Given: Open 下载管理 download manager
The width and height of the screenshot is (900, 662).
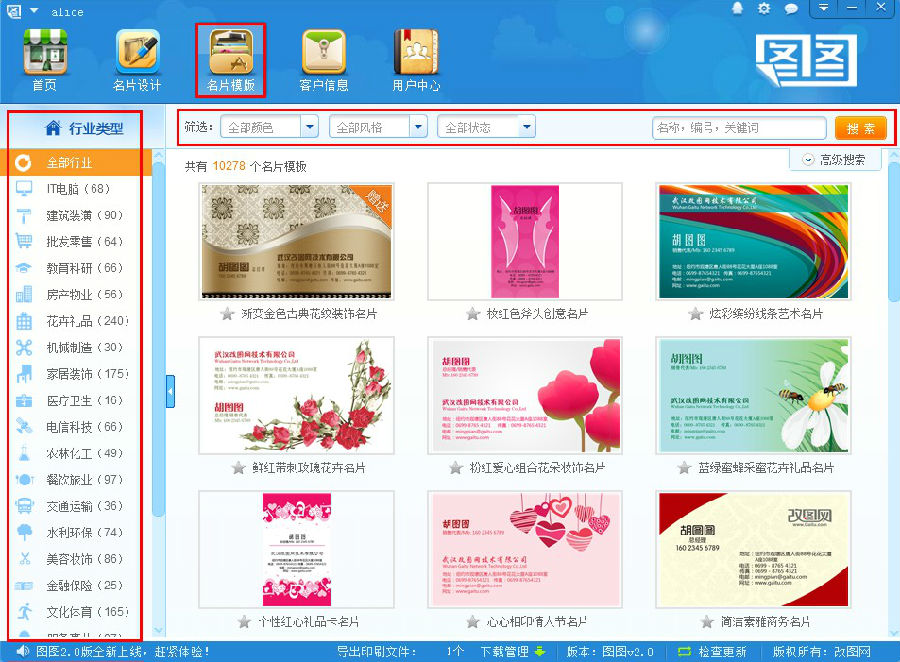Looking at the screenshot, I should 512,652.
